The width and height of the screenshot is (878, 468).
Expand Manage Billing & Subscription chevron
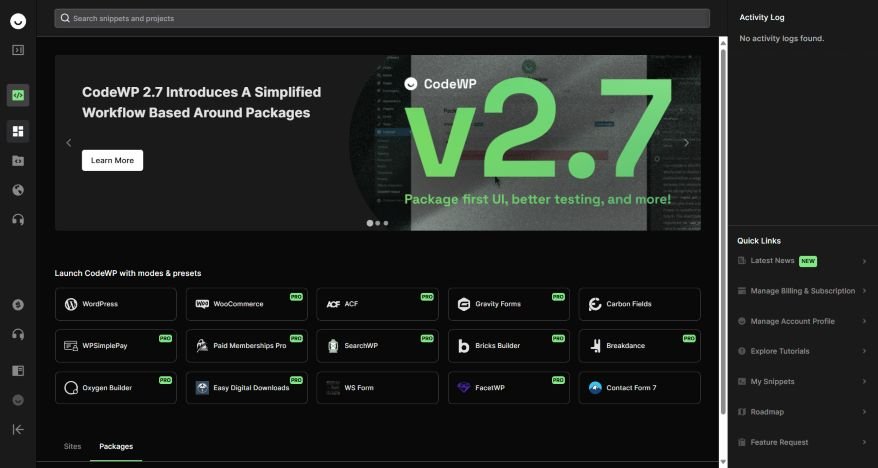[x=864, y=291]
